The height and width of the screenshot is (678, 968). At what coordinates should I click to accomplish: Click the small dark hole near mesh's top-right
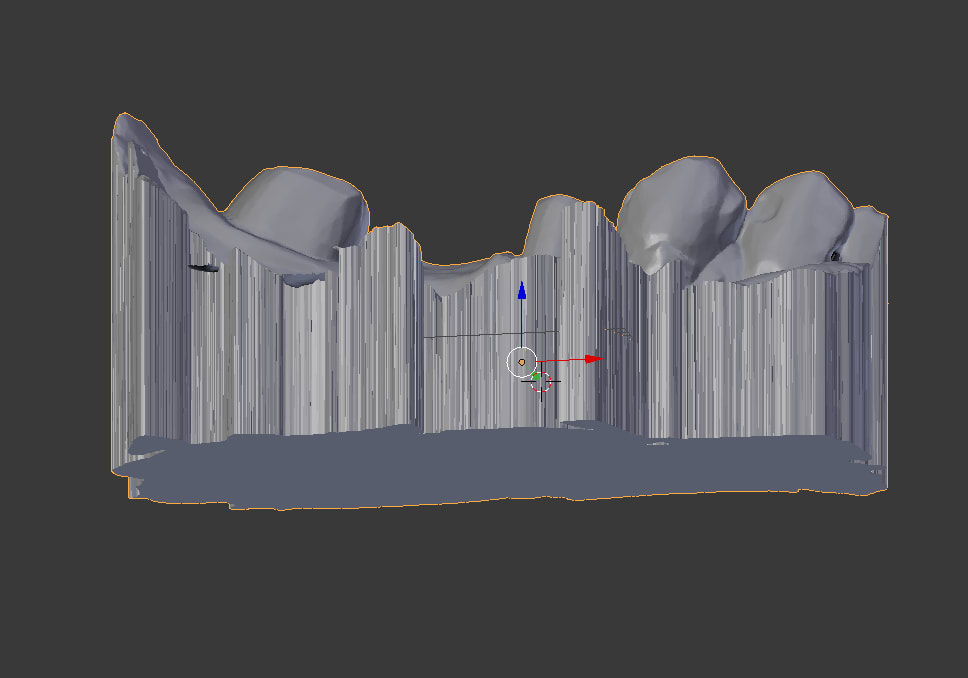(835, 257)
